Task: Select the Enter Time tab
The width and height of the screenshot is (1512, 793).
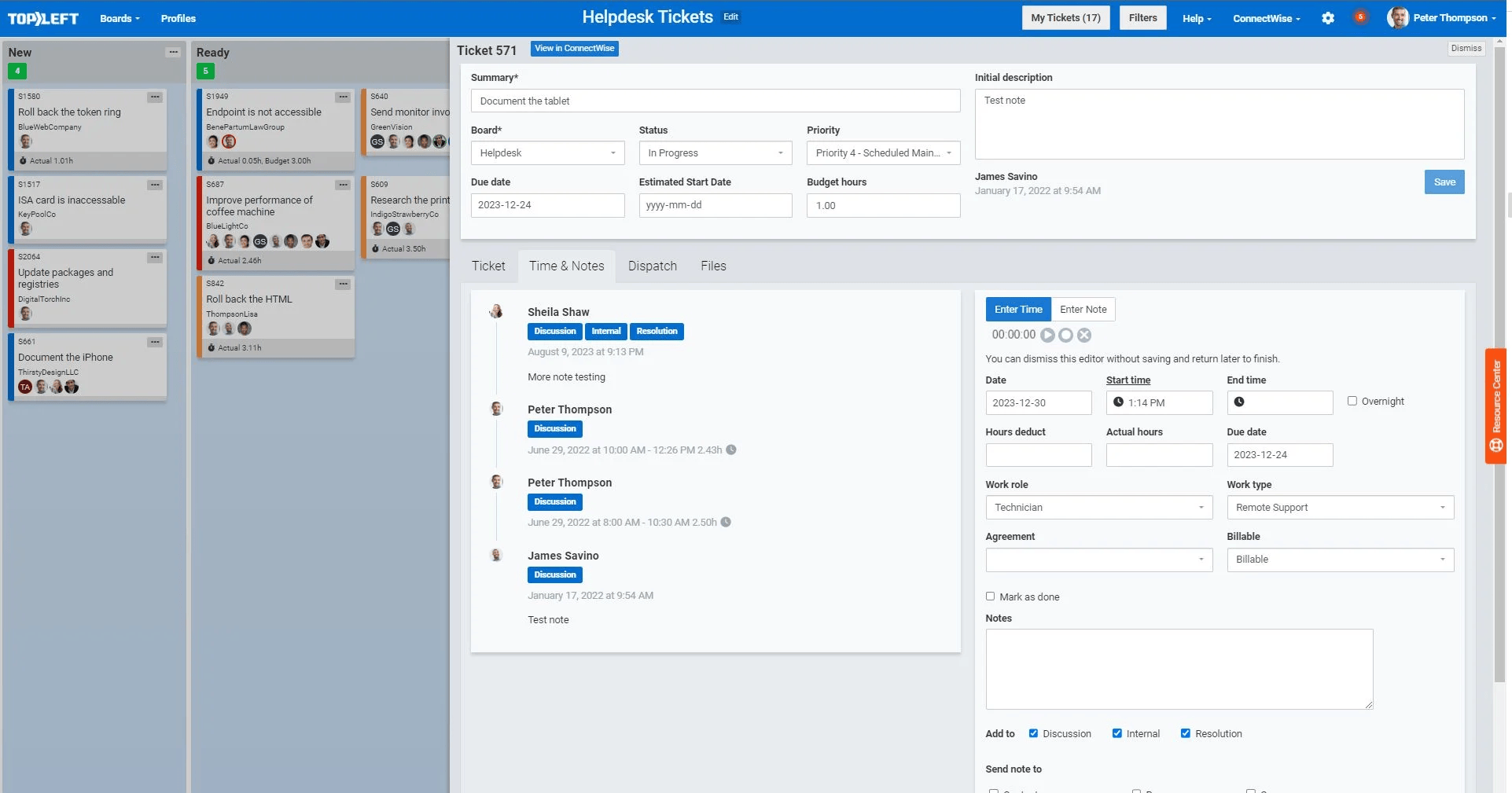Action: tap(1018, 310)
